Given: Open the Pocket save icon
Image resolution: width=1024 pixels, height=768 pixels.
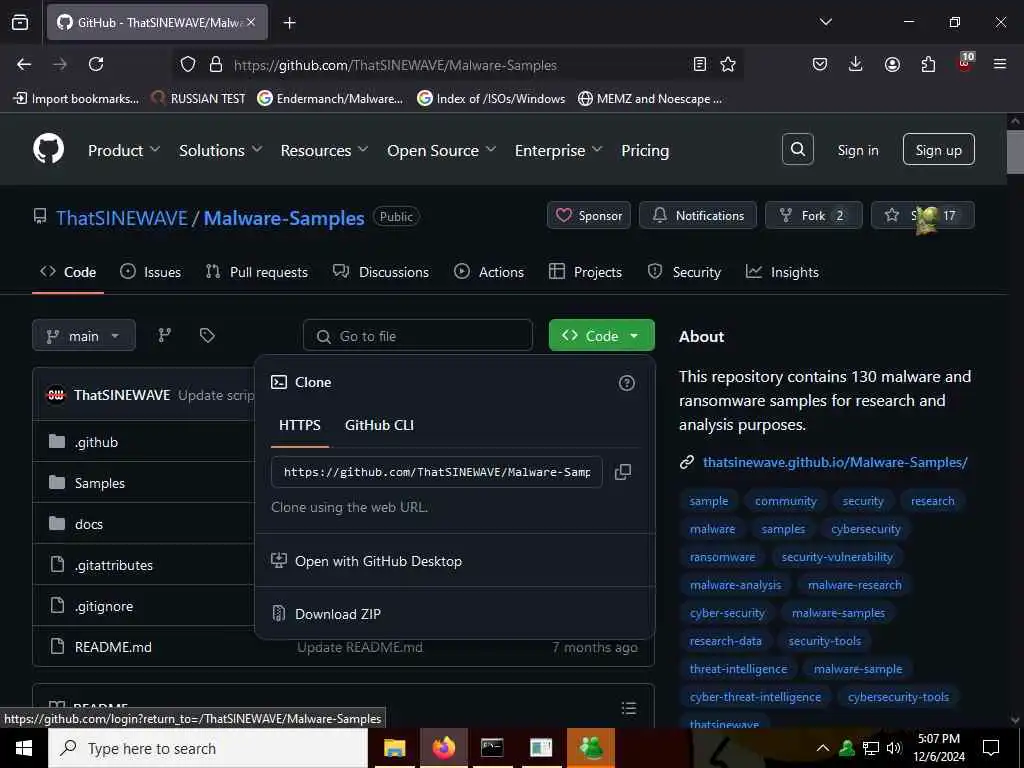Looking at the screenshot, I should [820, 64].
